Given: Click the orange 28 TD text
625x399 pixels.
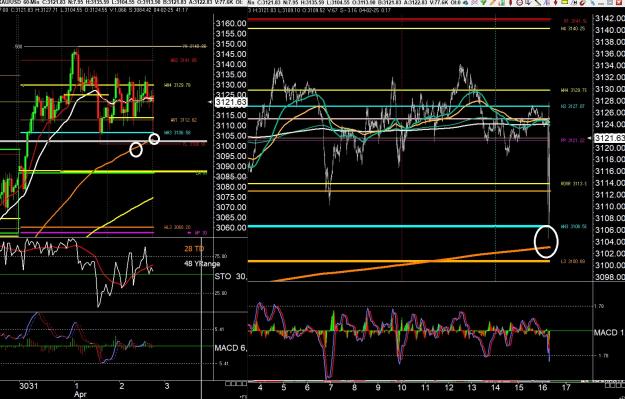Looking at the screenshot, I should click(194, 249).
